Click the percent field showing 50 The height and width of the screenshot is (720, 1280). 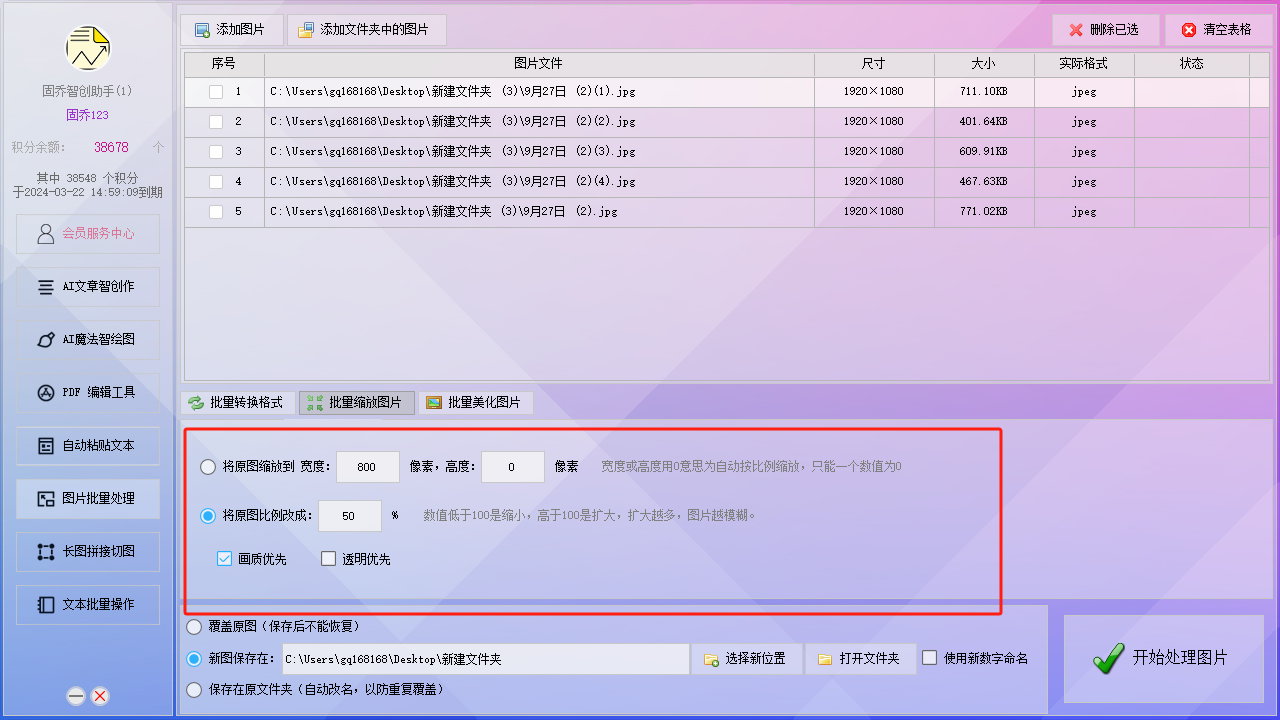[x=350, y=516]
